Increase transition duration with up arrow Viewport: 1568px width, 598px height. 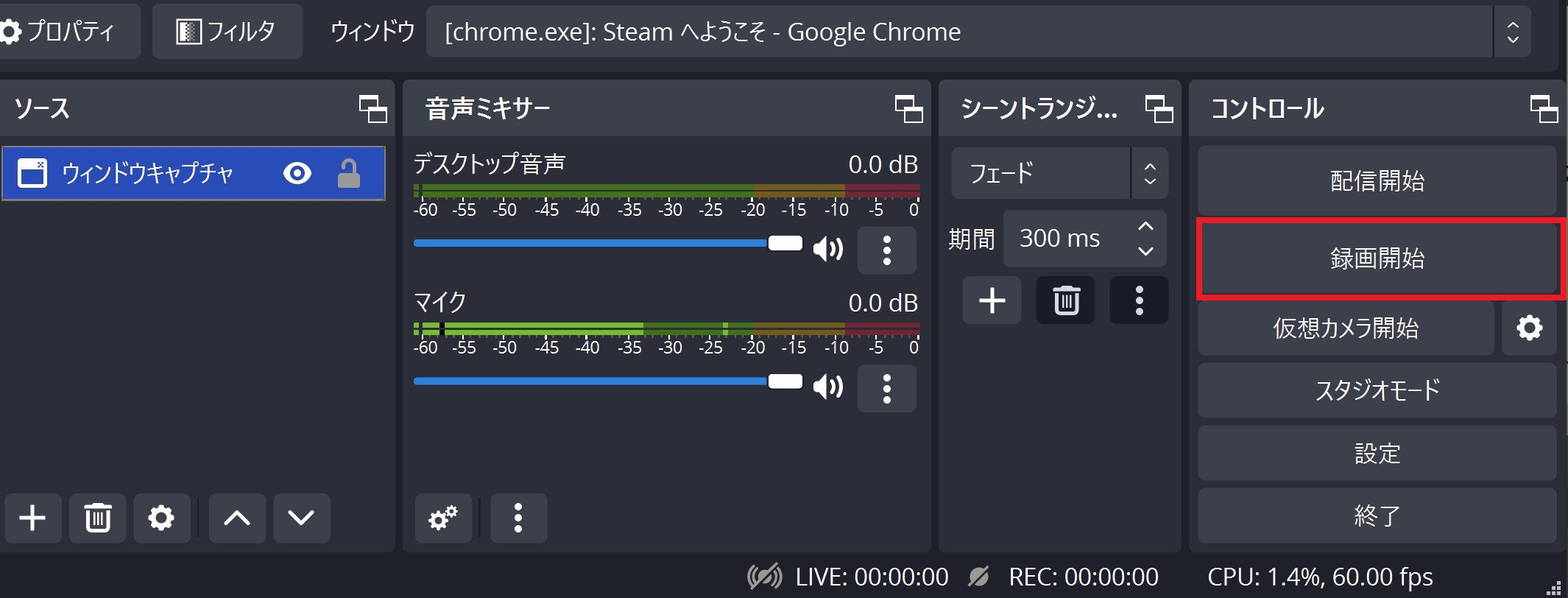pos(1145,226)
